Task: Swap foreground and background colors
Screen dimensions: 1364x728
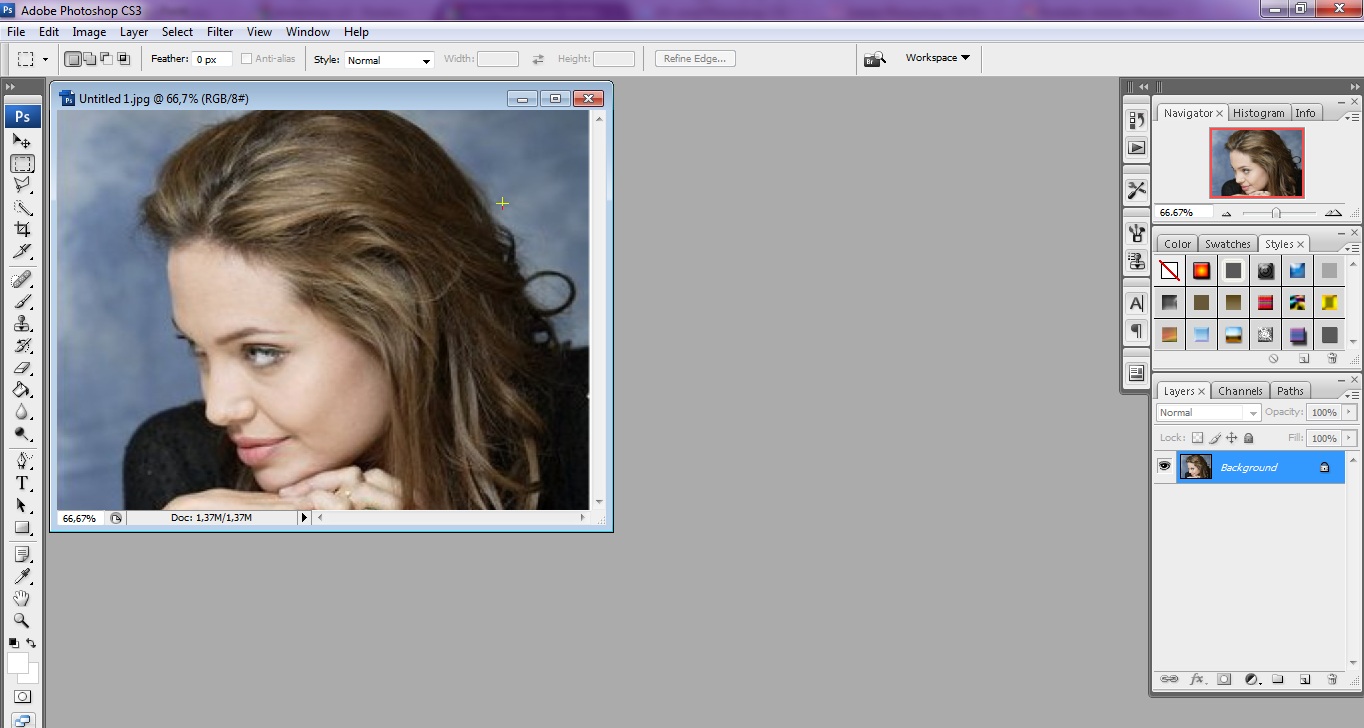Action: [x=32, y=643]
